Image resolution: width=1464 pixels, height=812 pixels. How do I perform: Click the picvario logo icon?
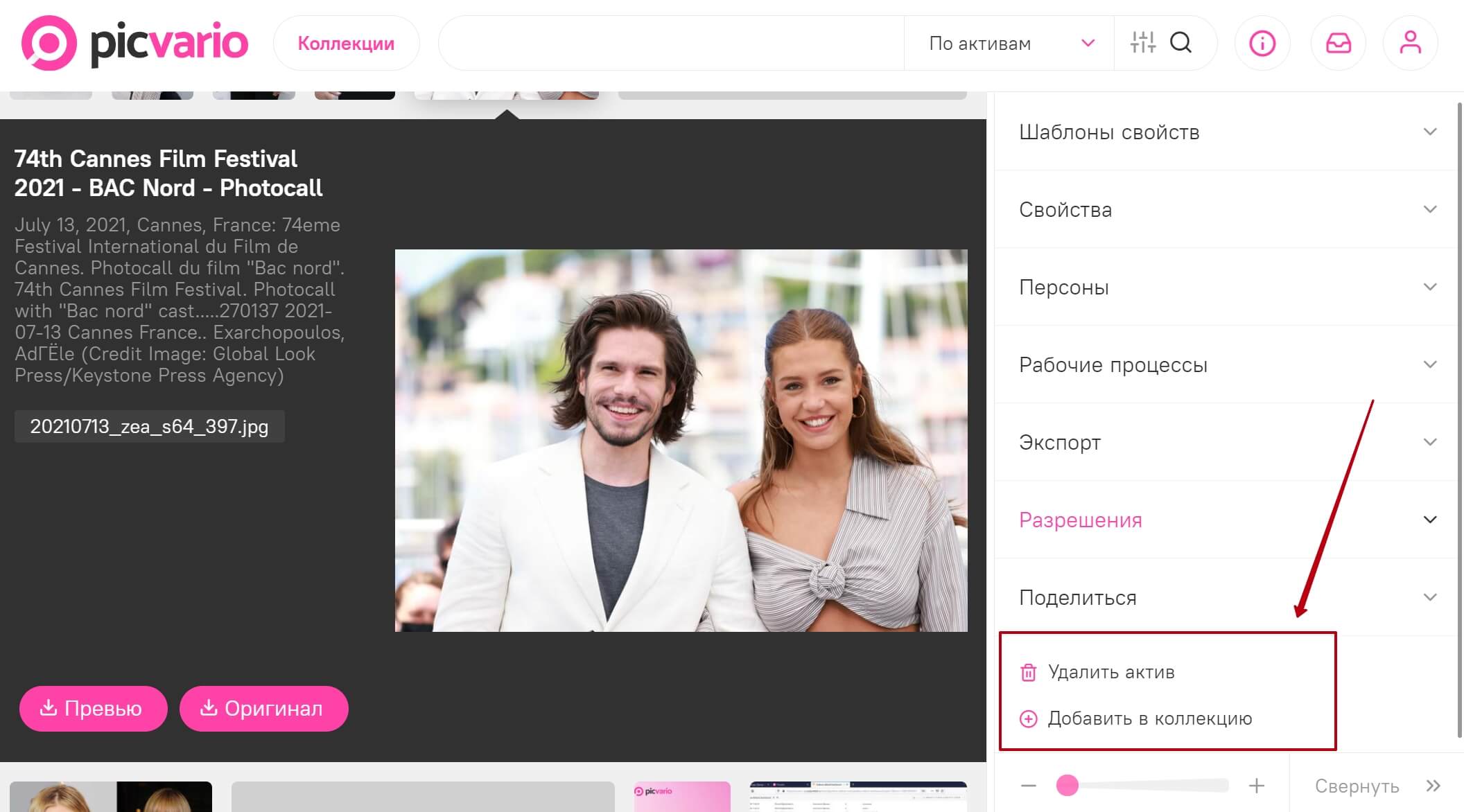click(x=49, y=43)
